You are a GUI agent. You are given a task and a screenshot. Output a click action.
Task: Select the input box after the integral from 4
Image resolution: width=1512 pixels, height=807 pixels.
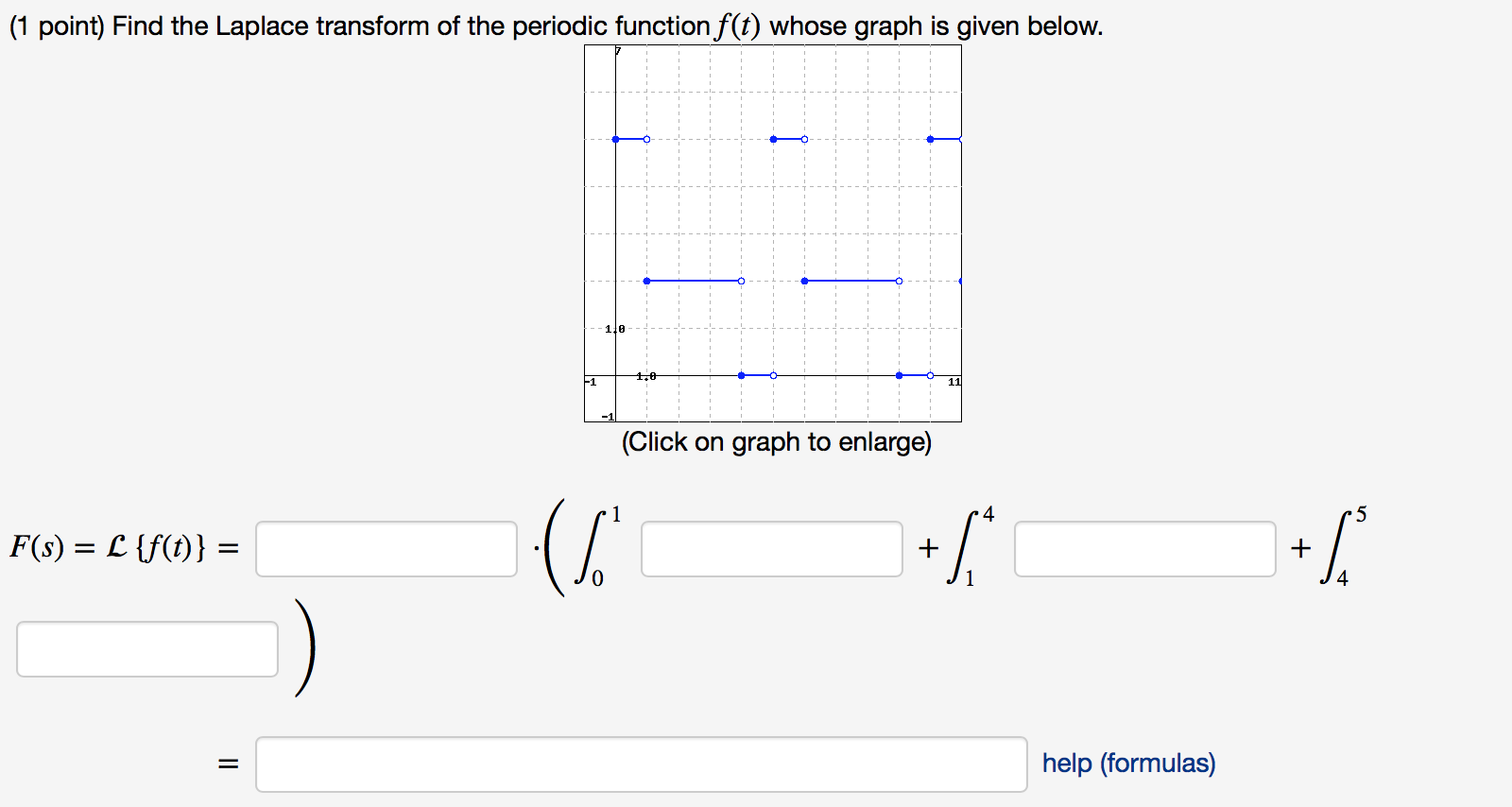(x=148, y=648)
